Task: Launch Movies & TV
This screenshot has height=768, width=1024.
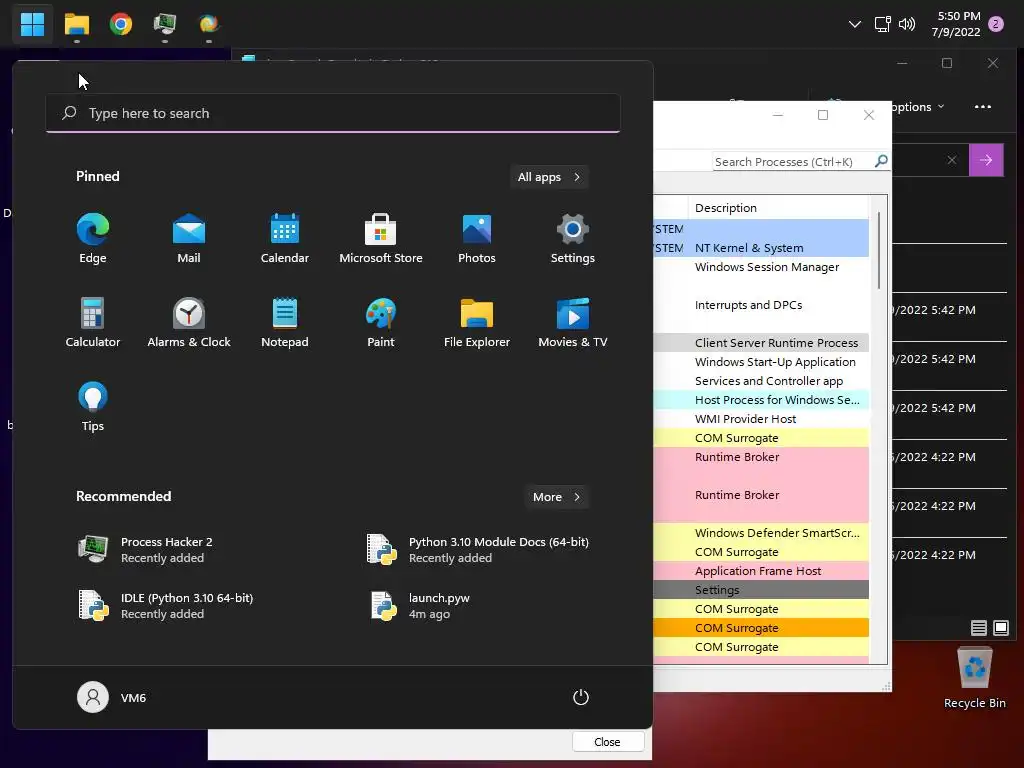Action: click(x=573, y=323)
